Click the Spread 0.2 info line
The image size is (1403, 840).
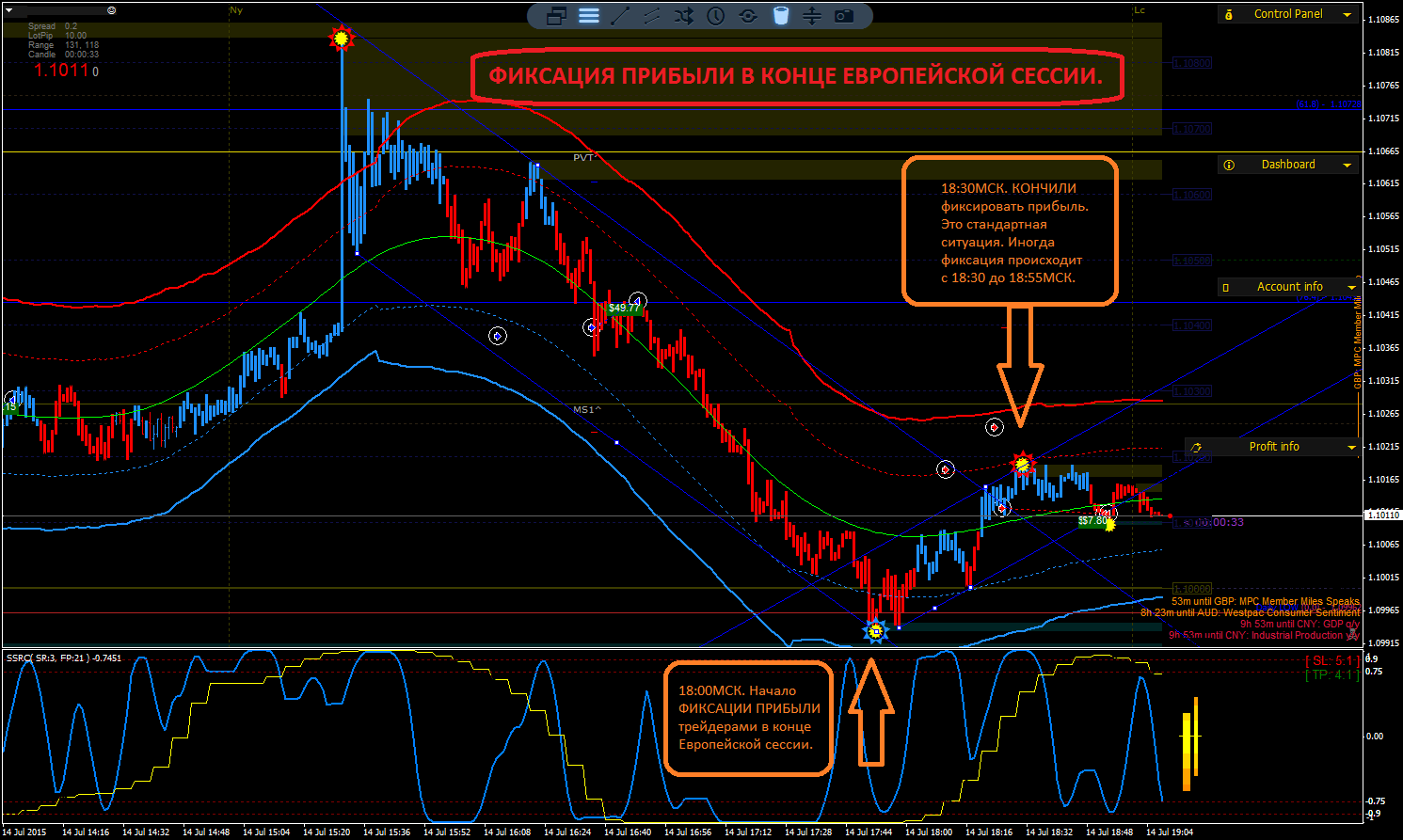(53, 26)
